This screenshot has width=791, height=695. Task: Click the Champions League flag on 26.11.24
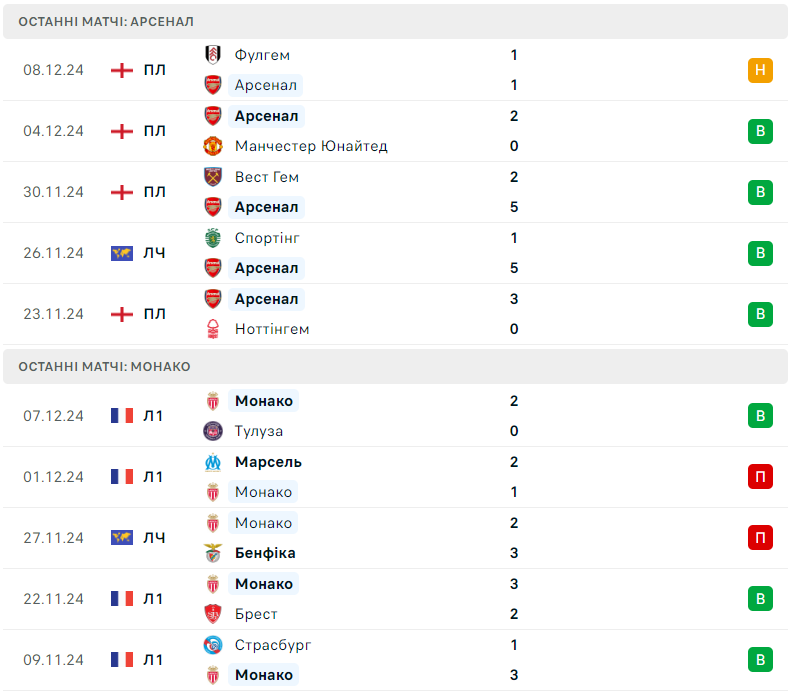122,253
